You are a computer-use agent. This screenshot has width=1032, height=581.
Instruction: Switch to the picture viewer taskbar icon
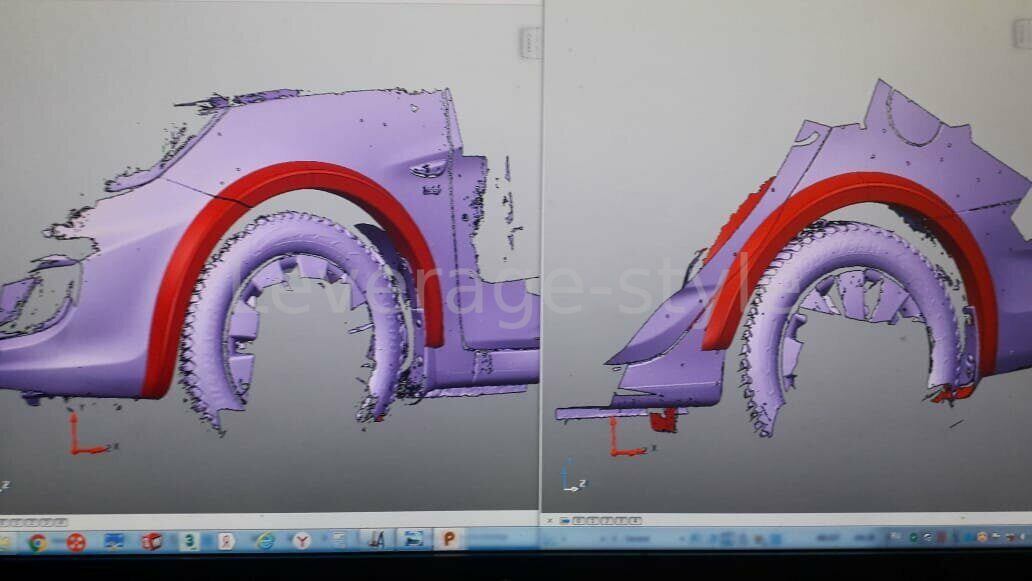412,538
